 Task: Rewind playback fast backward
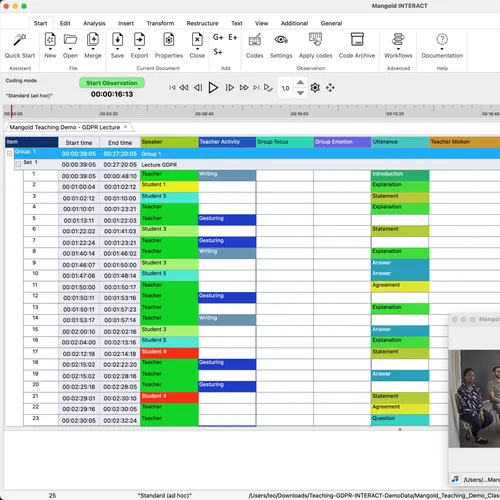[x=184, y=88]
